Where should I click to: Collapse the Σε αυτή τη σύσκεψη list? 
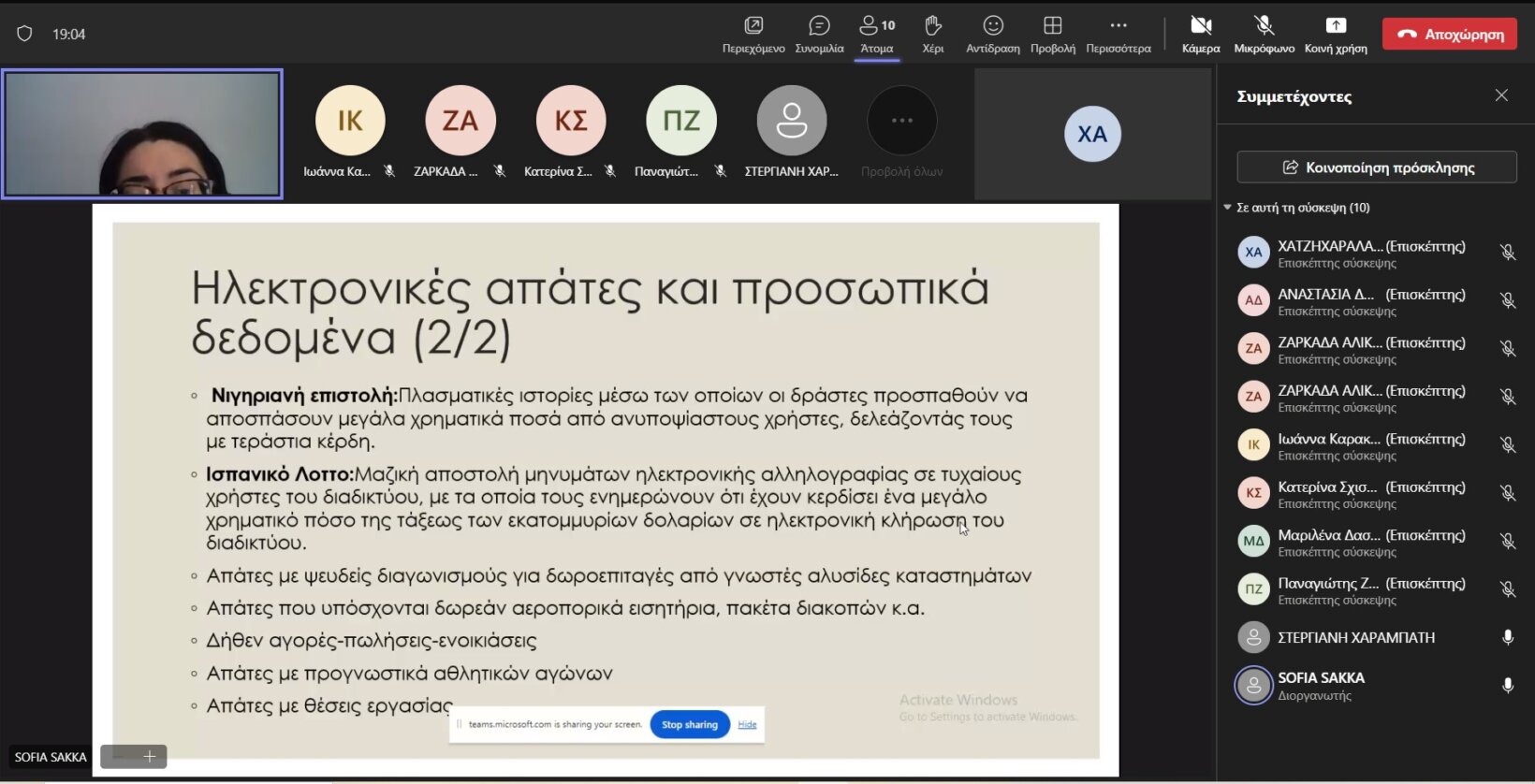tap(1228, 208)
